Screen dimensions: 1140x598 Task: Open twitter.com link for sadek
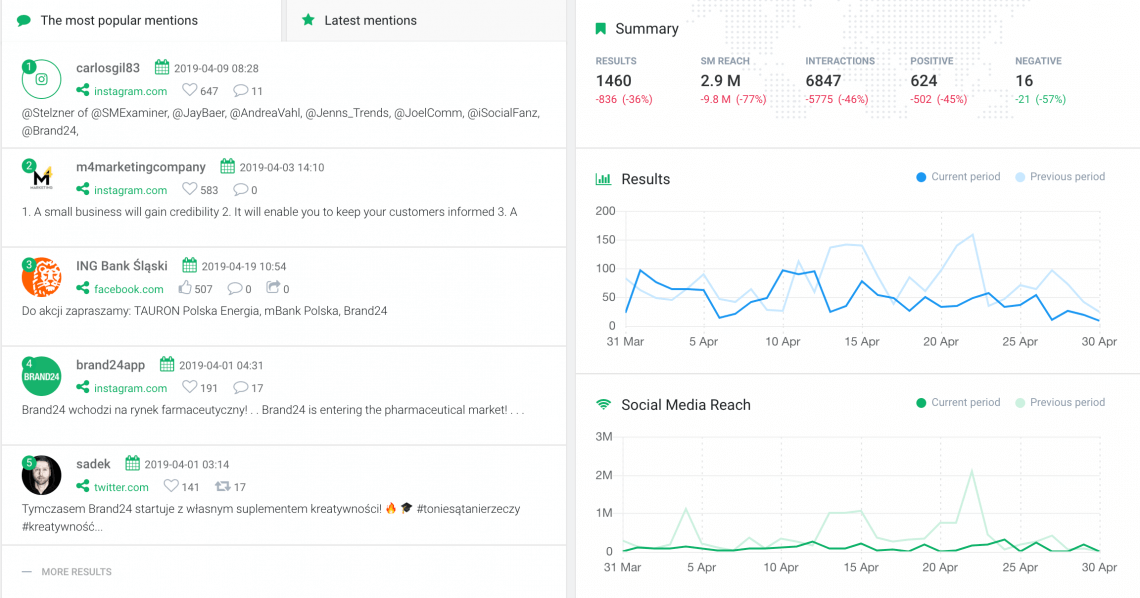(121, 487)
